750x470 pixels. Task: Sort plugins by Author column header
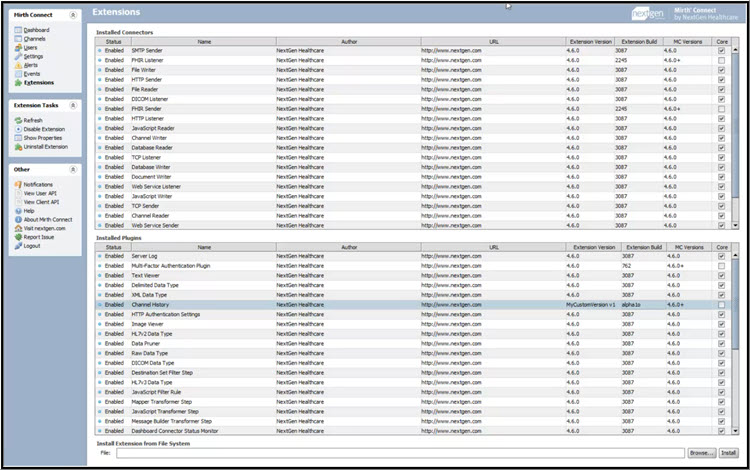349,247
